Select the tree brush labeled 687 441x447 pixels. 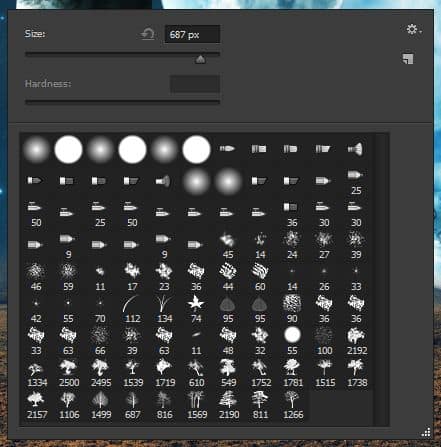132,405
